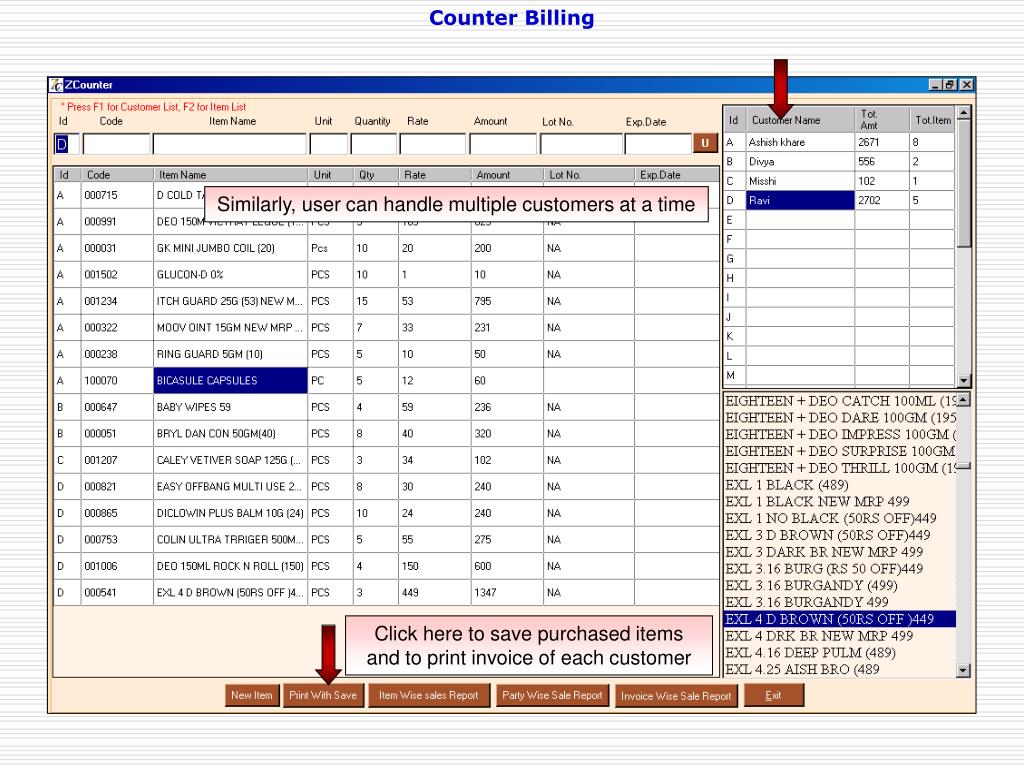Image resolution: width=1024 pixels, height=768 pixels.
Task: Select BICASULE CAPSULES in billing grid
Action: click(x=230, y=381)
